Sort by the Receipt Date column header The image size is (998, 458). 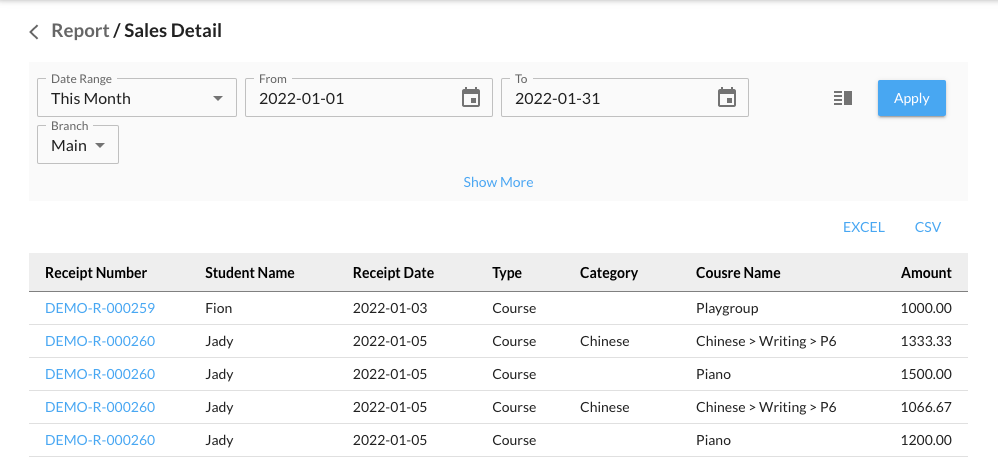tap(393, 273)
